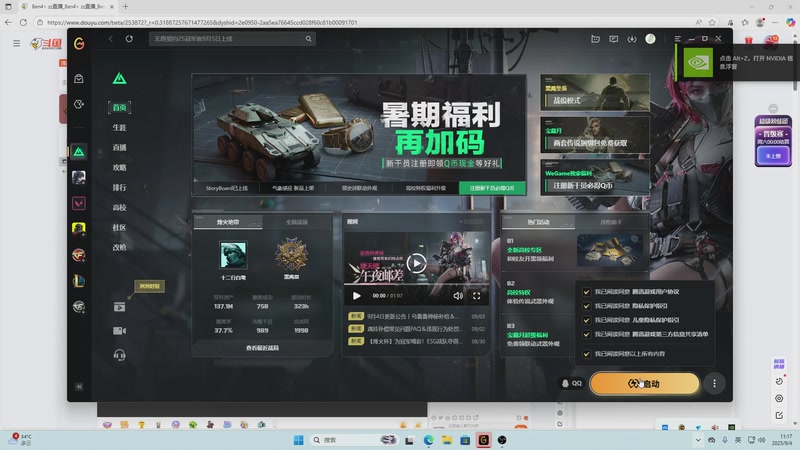The width and height of the screenshot is (800, 450).
Task: Select the green 注册新干员必得Q币 banner tab
Action: coord(492,188)
